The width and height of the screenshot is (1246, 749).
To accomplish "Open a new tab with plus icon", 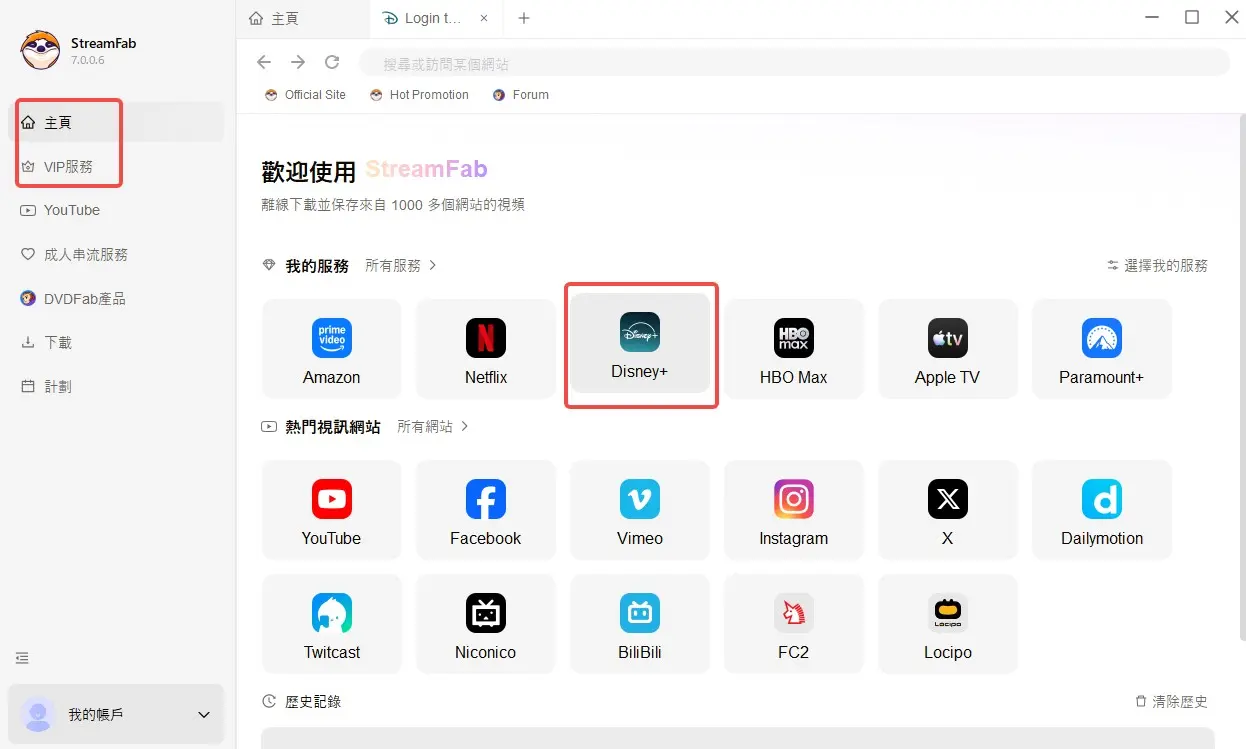I will coord(524,18).
